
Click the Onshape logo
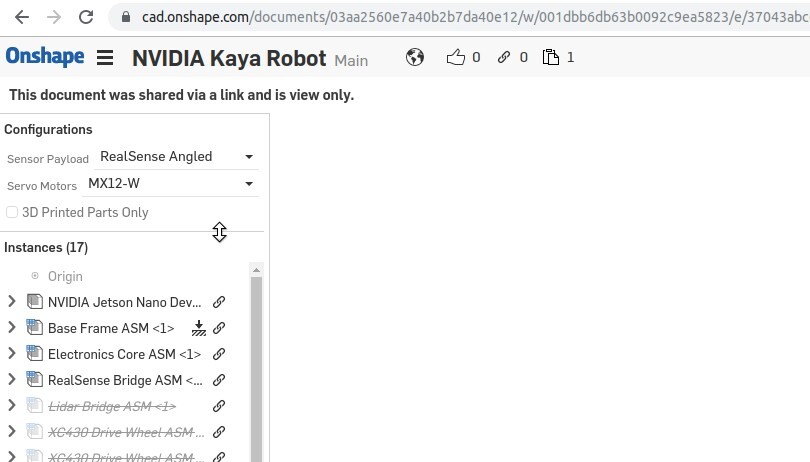(45, 57)
